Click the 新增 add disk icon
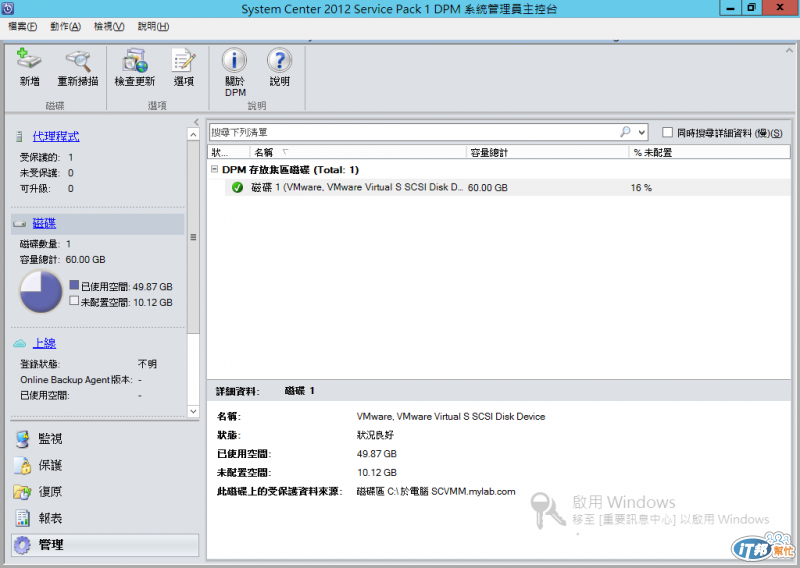800x568 pixels. (x=29, y=59)
